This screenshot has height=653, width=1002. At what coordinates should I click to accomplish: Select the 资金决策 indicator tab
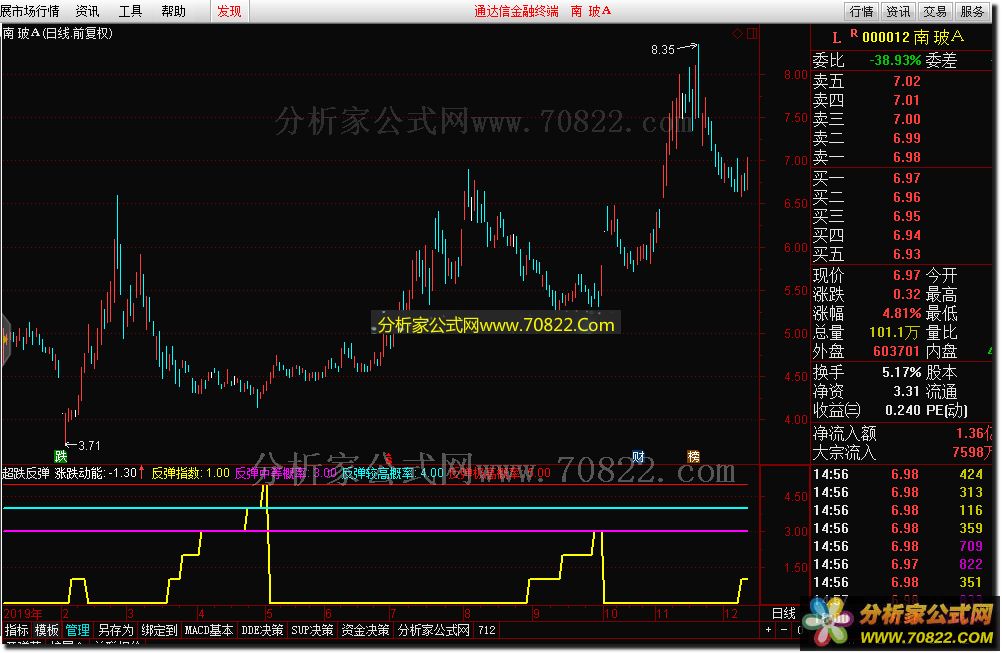(x=365, y=630)
